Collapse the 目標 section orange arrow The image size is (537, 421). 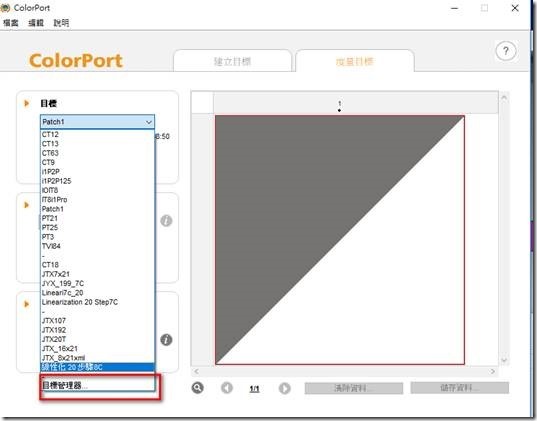click(26, 103)
